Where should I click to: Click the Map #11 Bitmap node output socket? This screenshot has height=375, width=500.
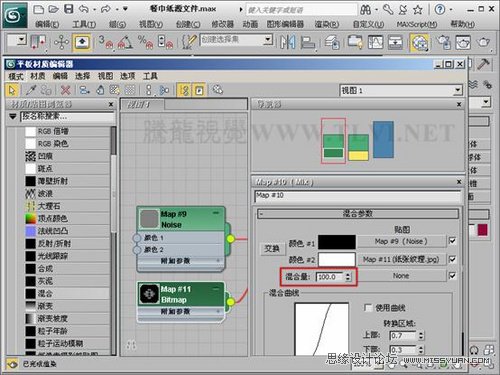tap(230, 302)
